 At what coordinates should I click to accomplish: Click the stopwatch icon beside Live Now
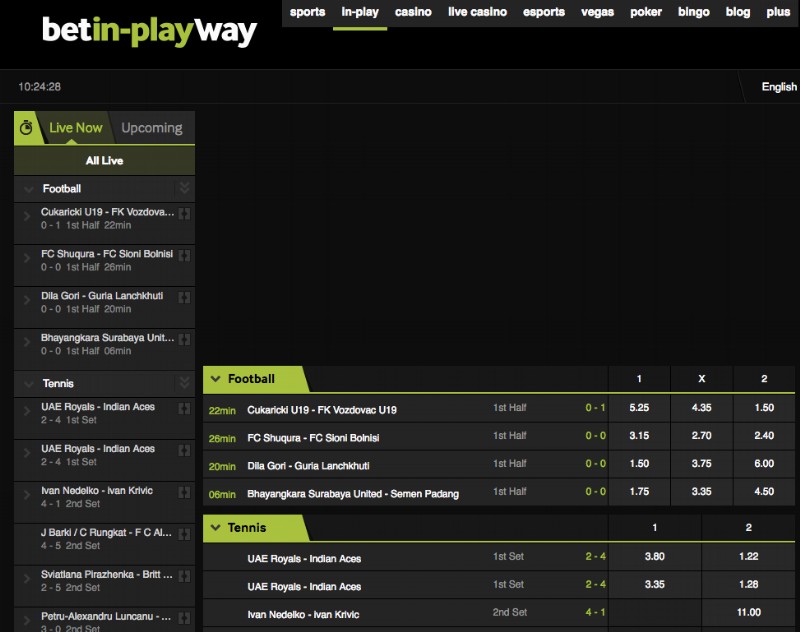(x=26, y=128)
